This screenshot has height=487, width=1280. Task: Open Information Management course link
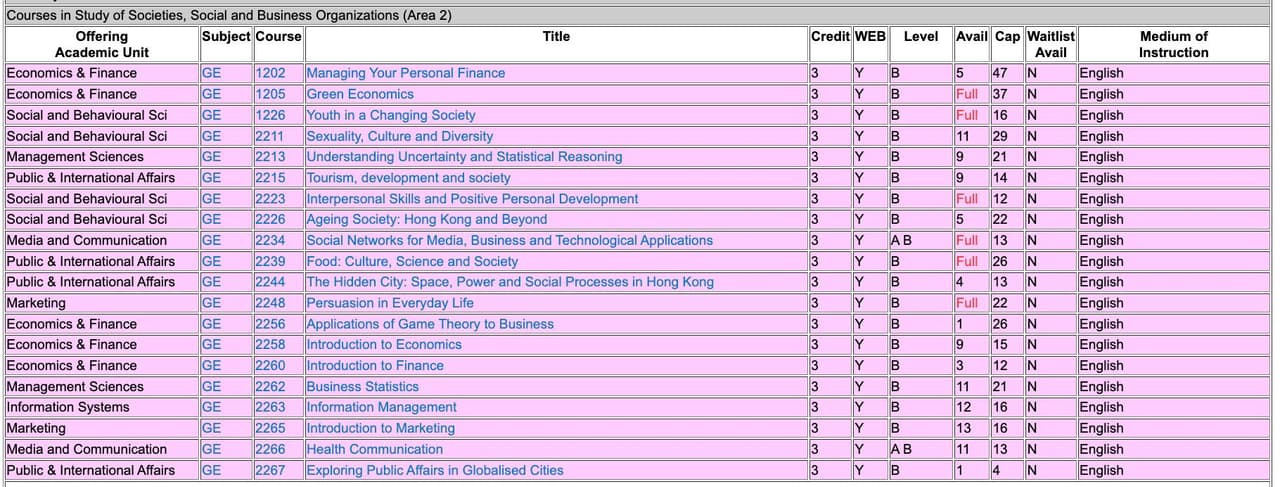[381, 407]
